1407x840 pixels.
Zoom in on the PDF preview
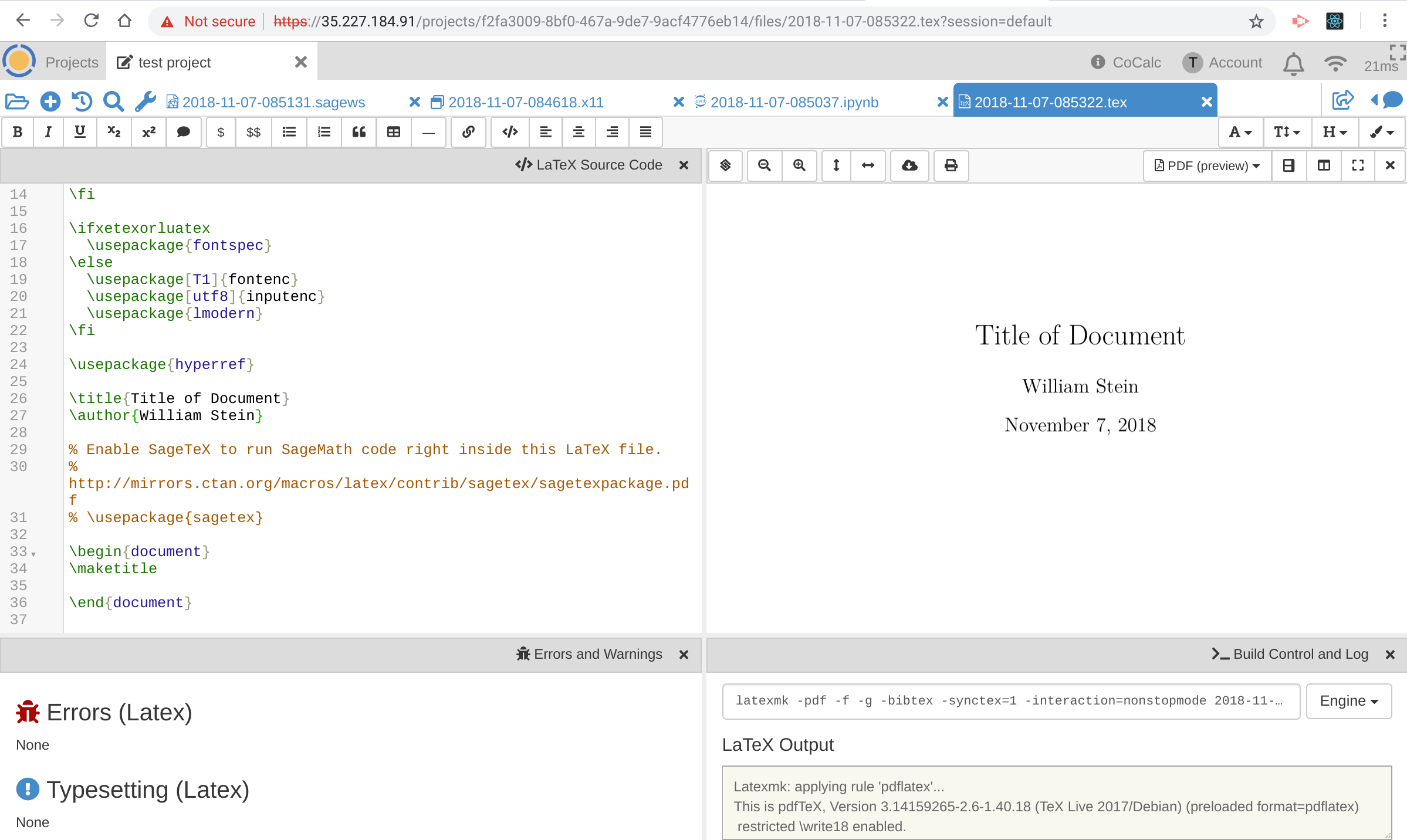pyautogui.click(x=799, y=166)
